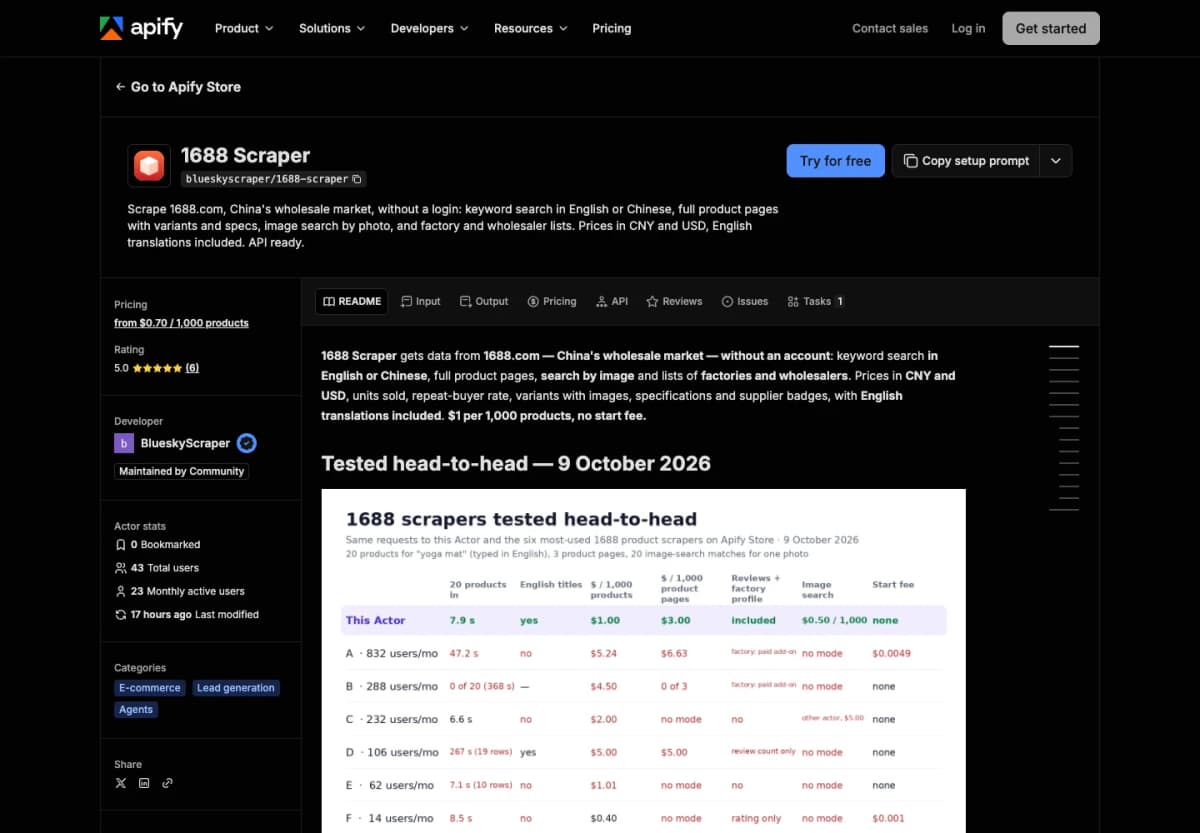Open Contact sales link
The height and width of the screenshot is (833, 1200).
click(x=890, y=28)
